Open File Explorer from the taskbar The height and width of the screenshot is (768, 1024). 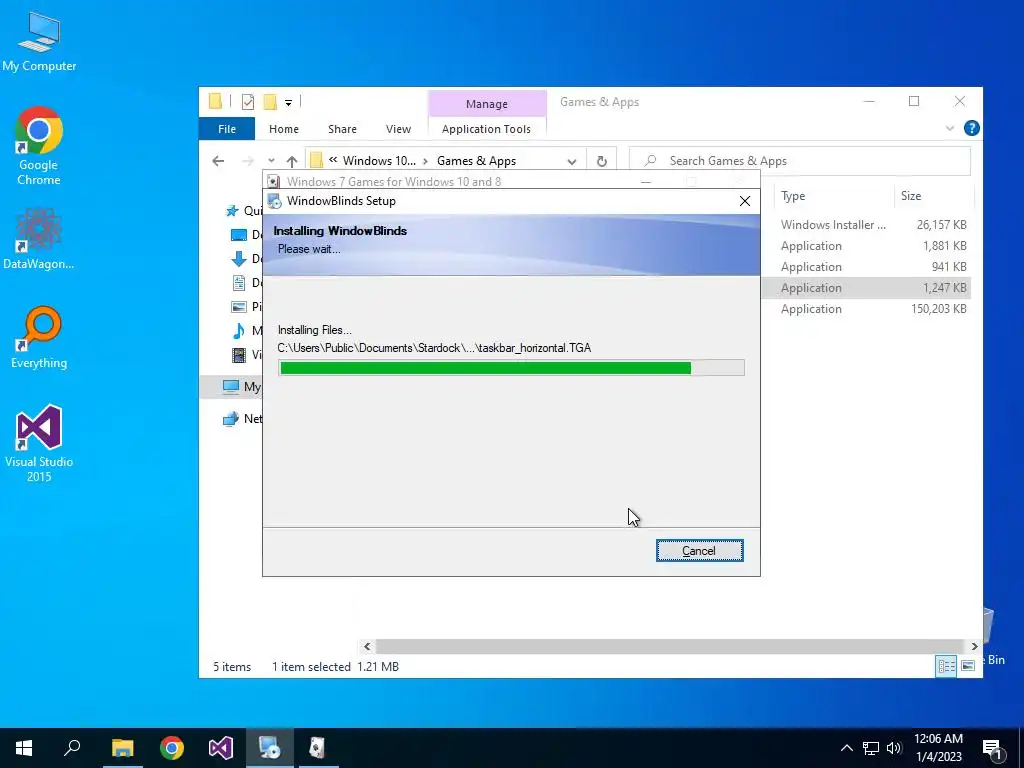click(x=122, y=748)
